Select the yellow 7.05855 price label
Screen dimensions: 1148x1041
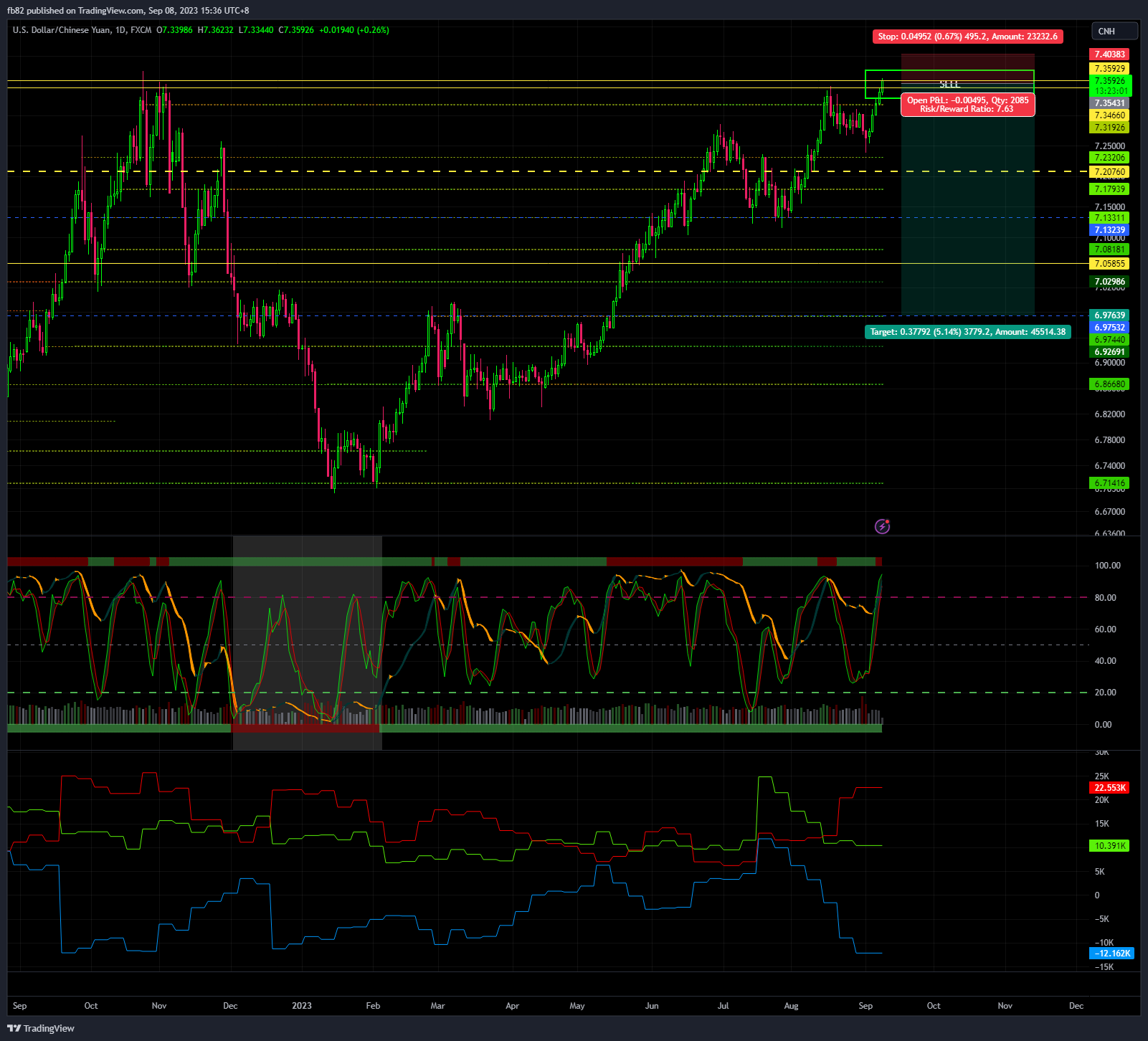coord(1110,264)
